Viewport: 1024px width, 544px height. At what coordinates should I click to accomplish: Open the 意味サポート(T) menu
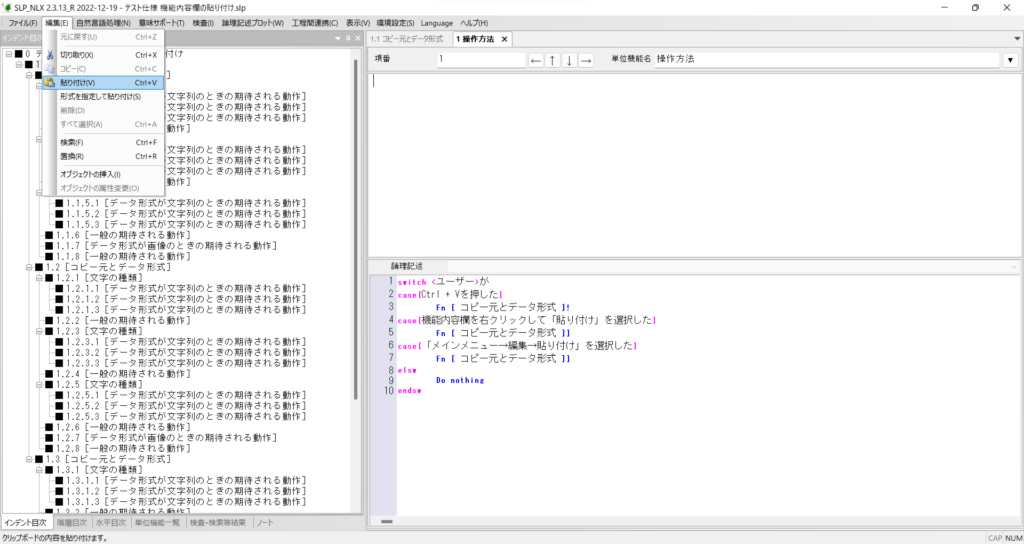coord(161,23)
